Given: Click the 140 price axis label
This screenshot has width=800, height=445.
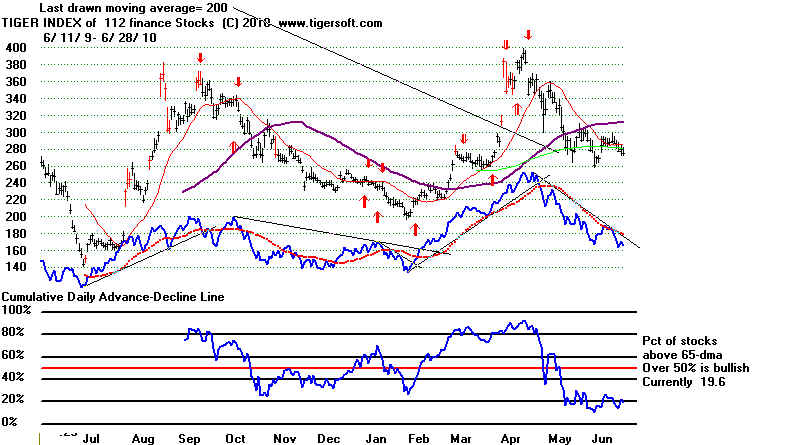Looking at the screenshot, I should pyautogui.click(x=14, y=267).
